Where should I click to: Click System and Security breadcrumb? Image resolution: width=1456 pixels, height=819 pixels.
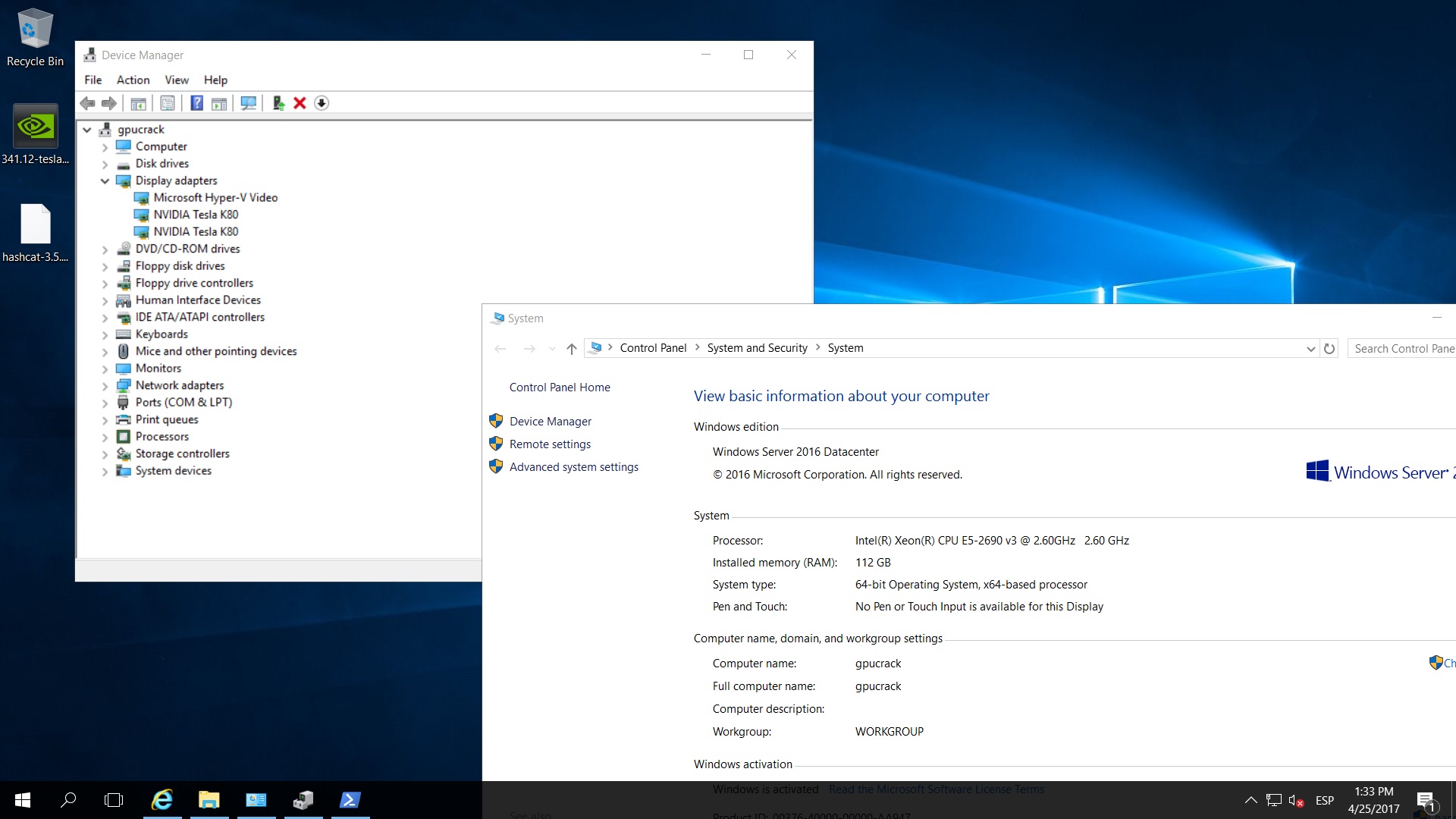[757, 348]
